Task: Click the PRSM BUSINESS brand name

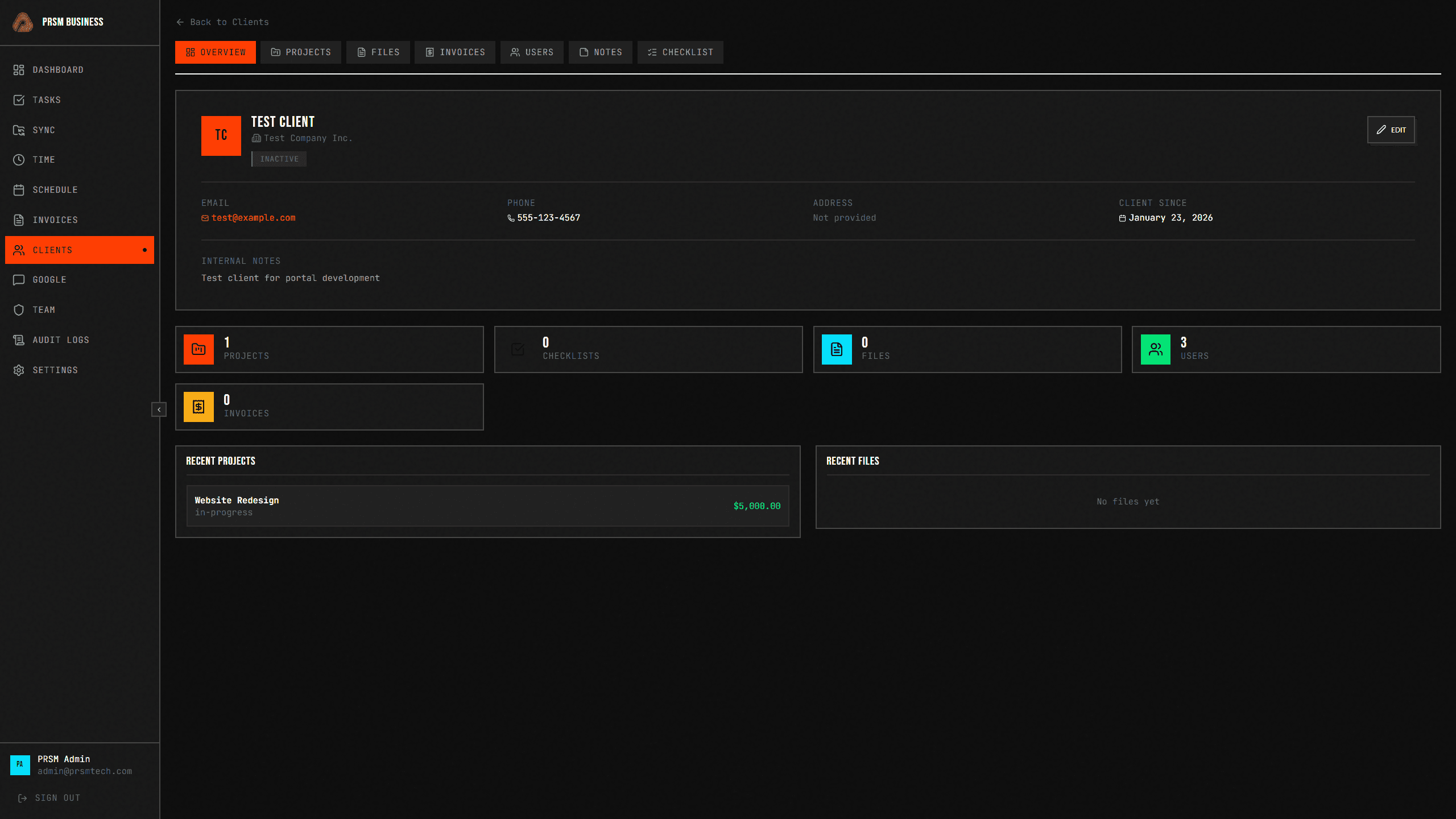Action: 73,22
